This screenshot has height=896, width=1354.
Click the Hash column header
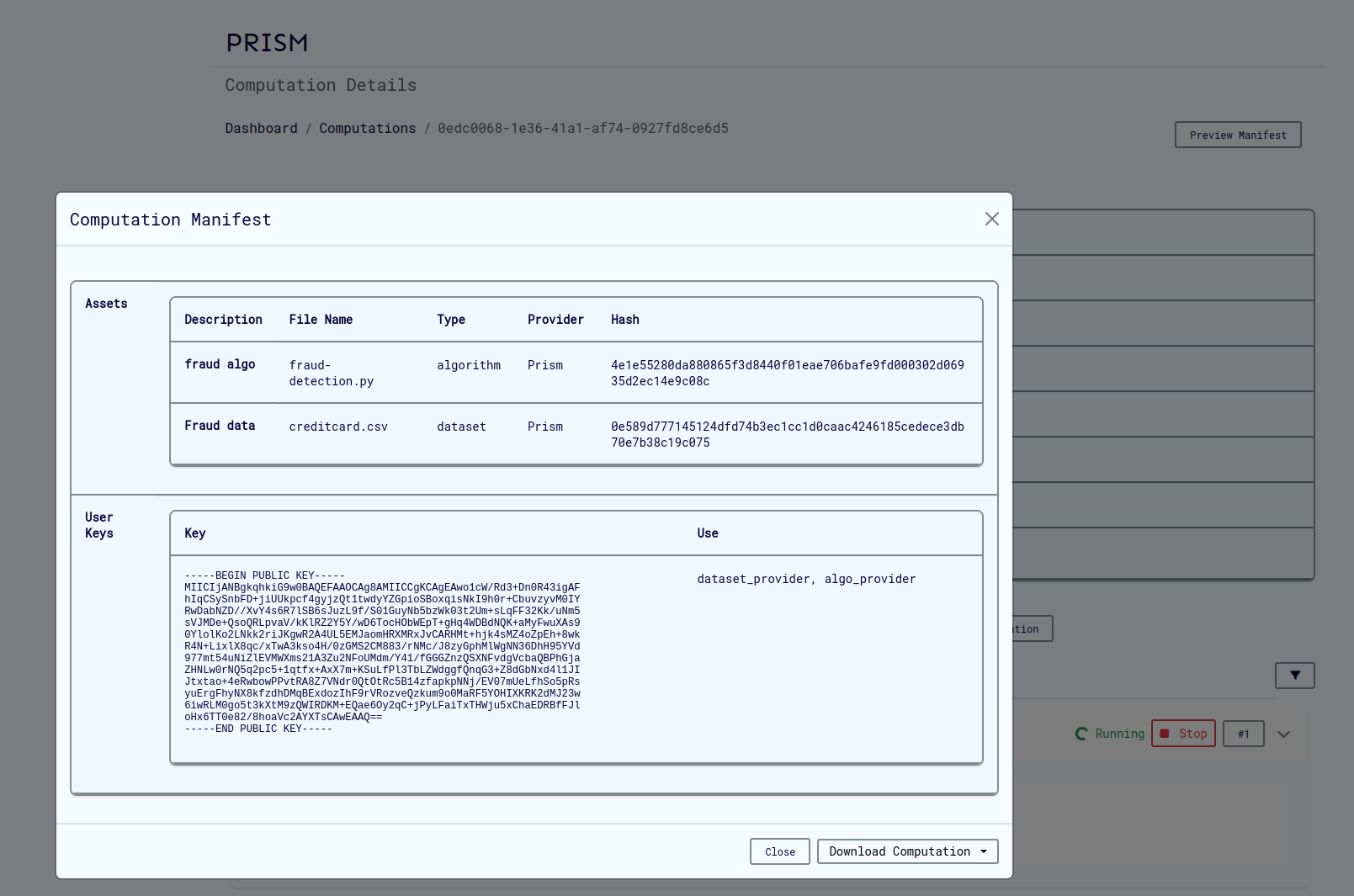pyautogui.click(x=624, y=320)
